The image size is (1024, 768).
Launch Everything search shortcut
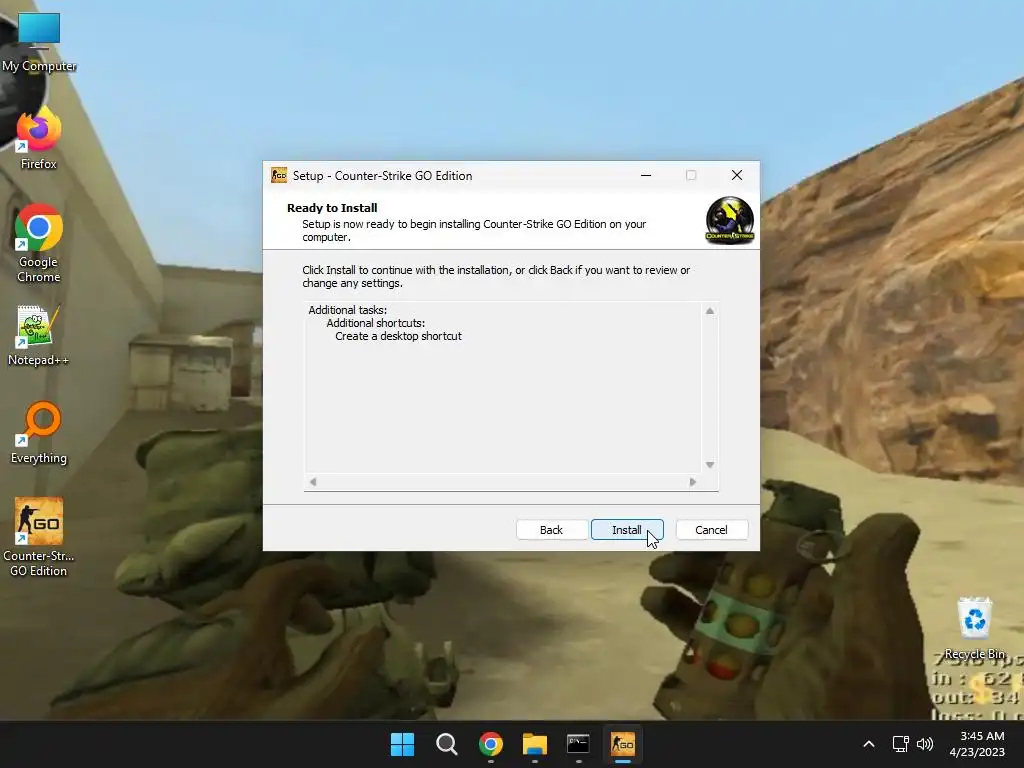[x=39, y=432]
